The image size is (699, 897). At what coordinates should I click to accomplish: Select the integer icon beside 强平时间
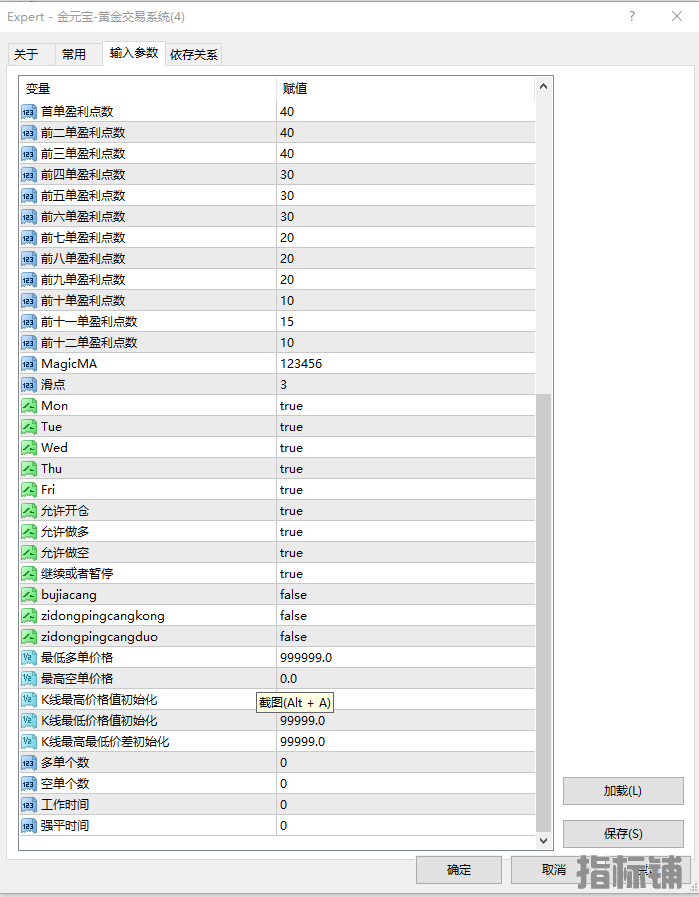click(x=29, y=825)
